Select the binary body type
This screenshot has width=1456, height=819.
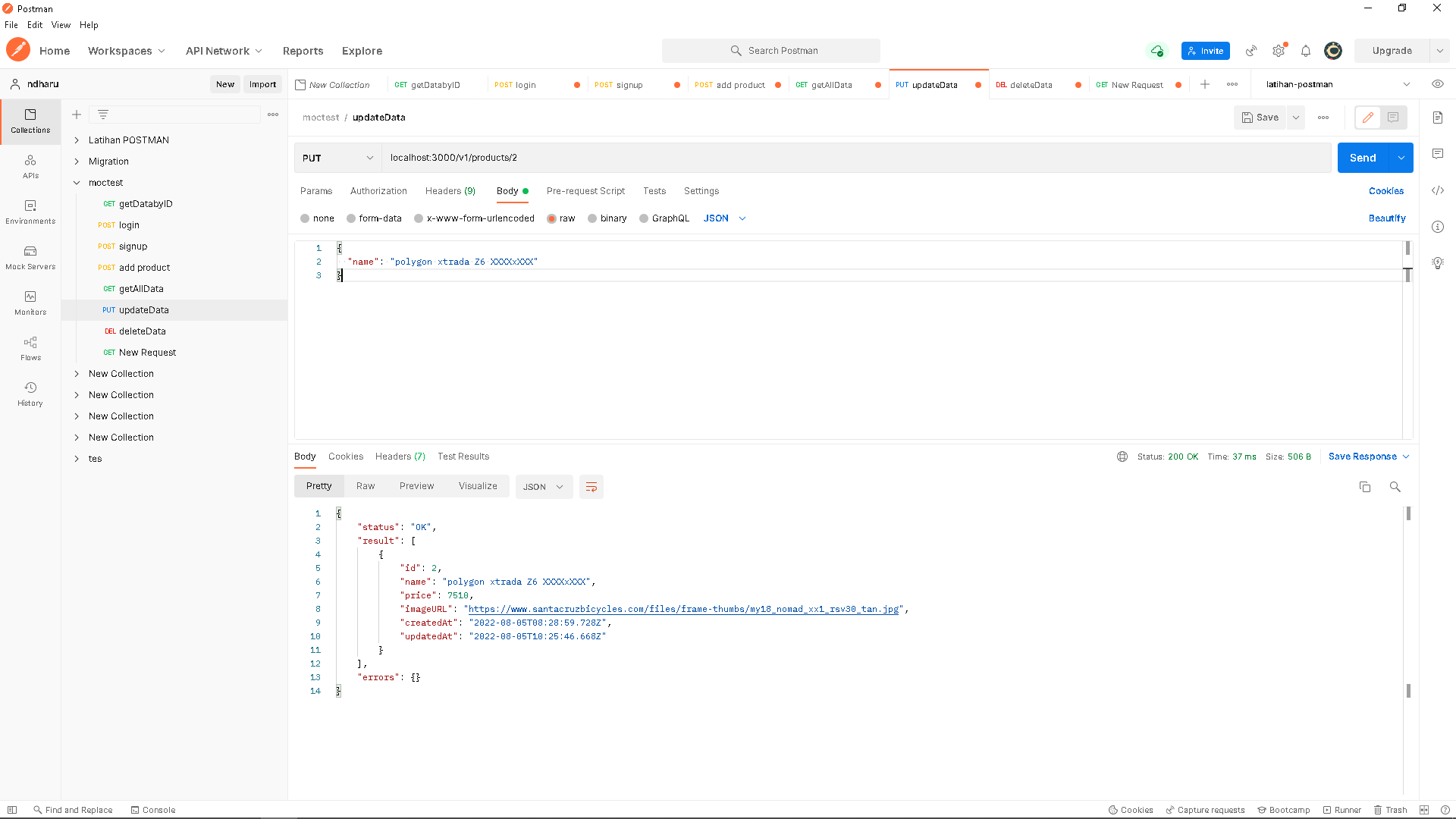coord(607,218)
